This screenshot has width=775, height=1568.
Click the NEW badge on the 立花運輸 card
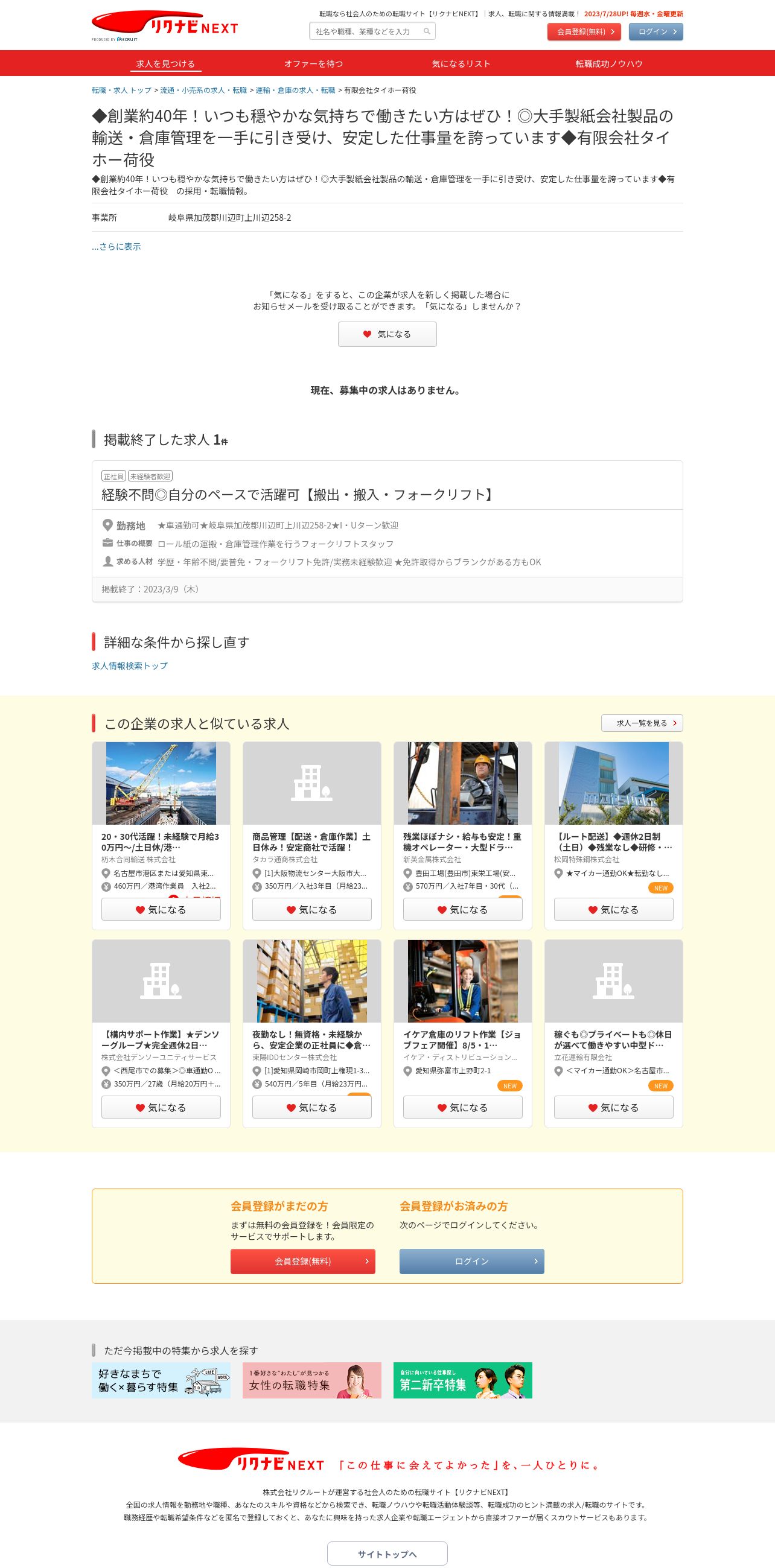(x=661, y=1086)
